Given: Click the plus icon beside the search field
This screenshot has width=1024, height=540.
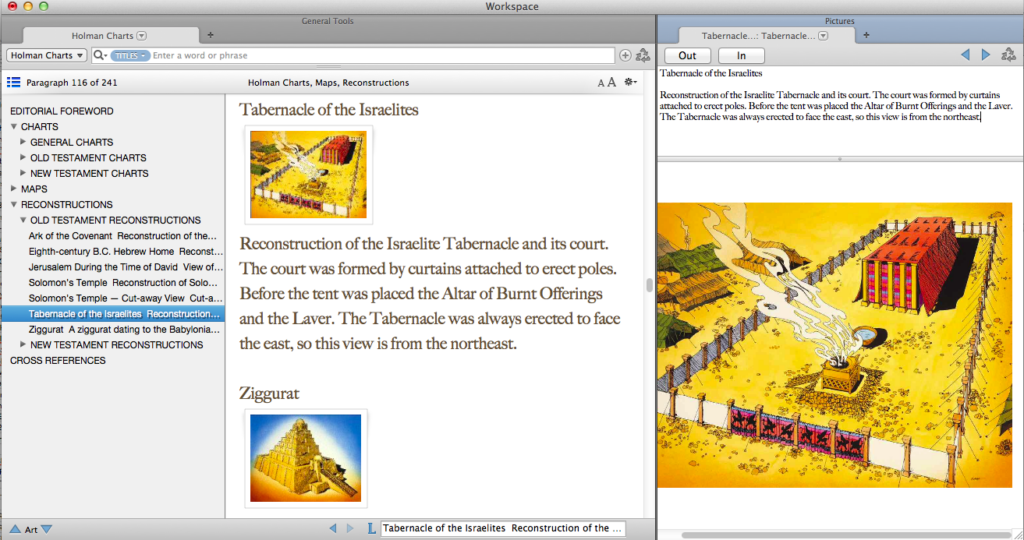Looking at the screenshot, I should (x=626, y=56).
